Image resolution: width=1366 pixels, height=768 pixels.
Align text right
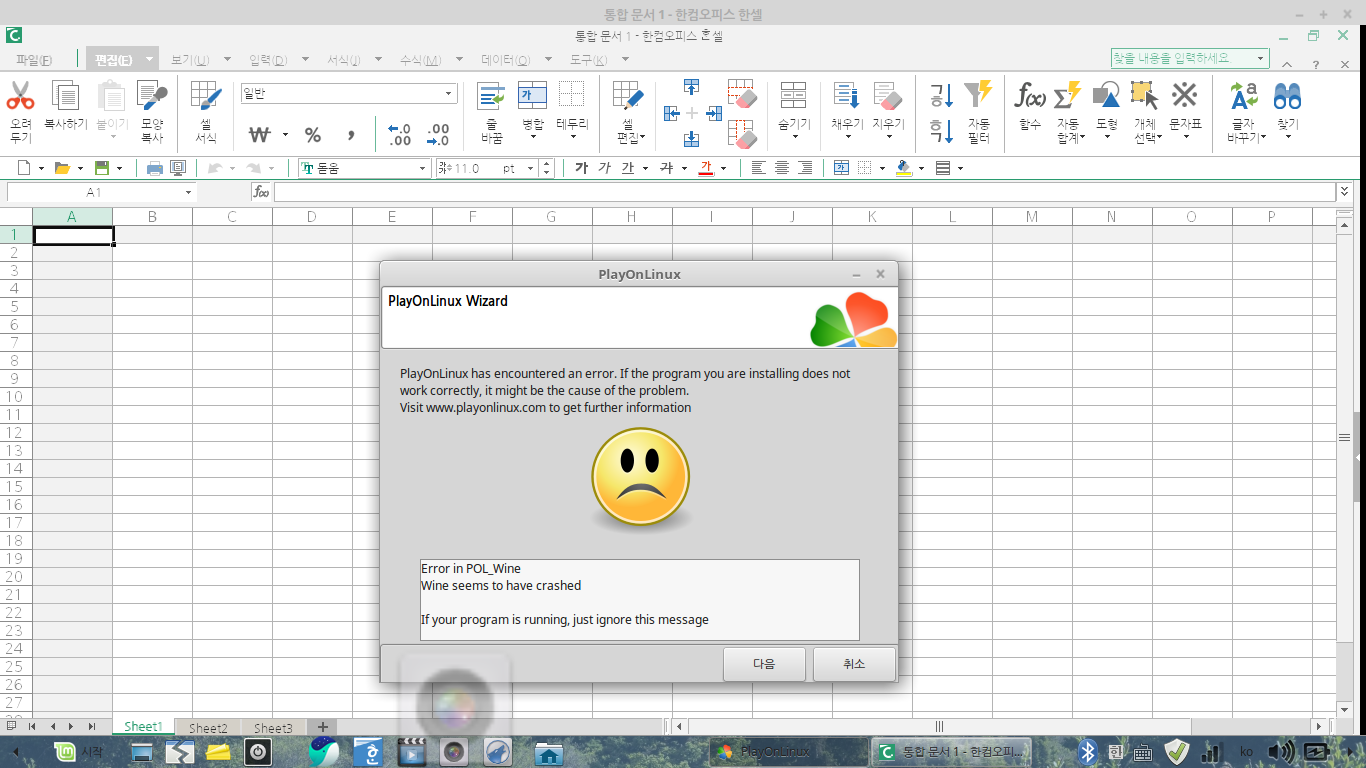[805, 168]
